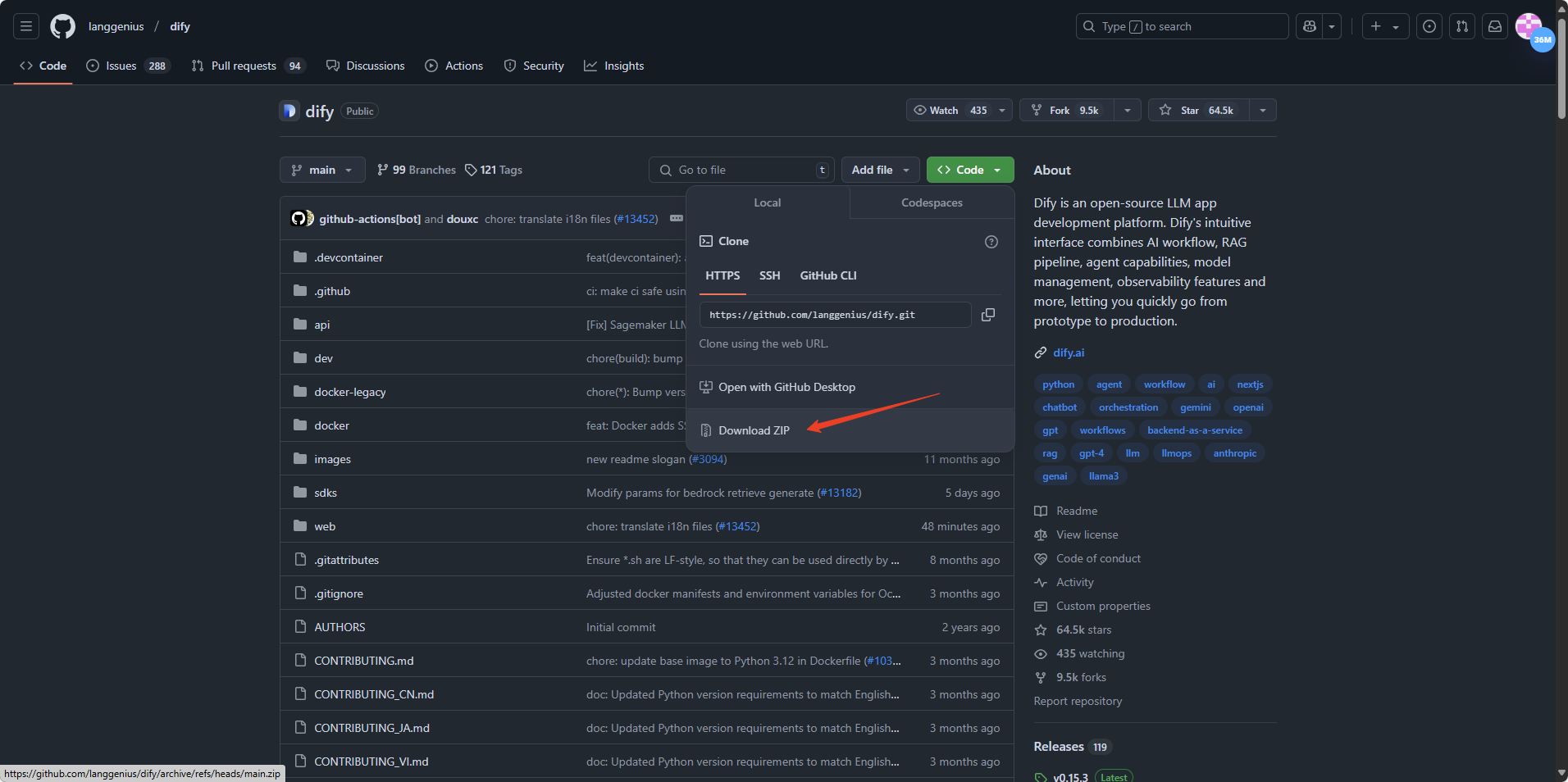Screen dimensions: 1568x782
Task: Open the 121 Tags link
Action: tap(494, 170)
